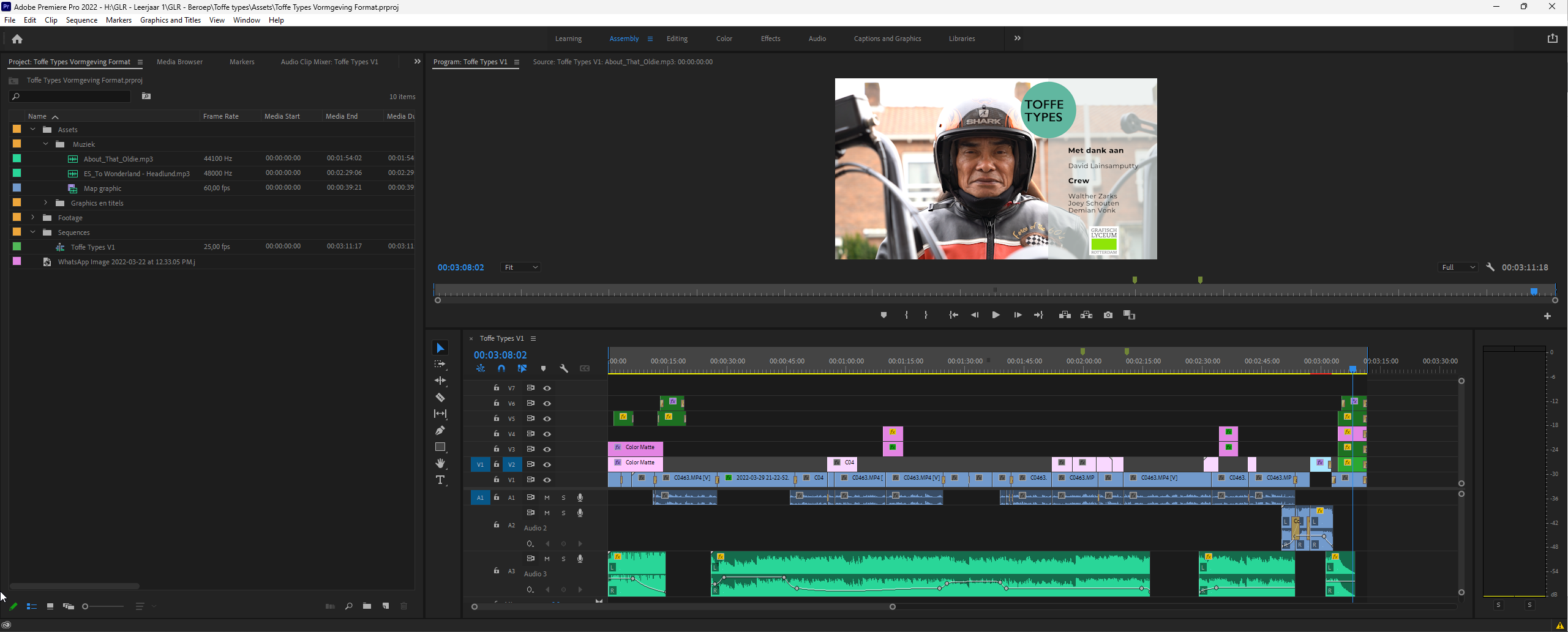Mute audio track A1
This screenshot has height=632, width=1568.
(x=547, y=497)
